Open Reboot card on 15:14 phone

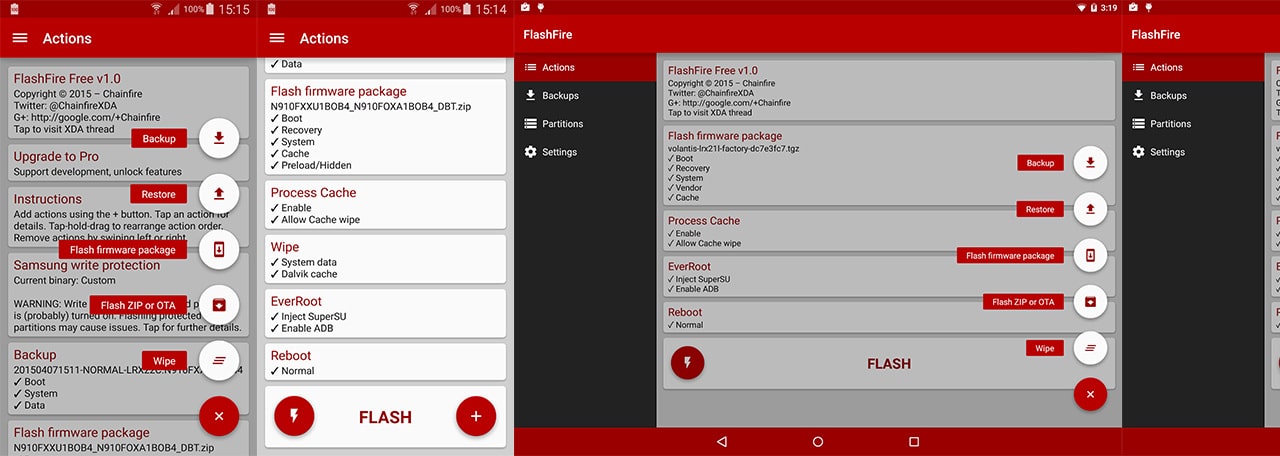point(385,362)
